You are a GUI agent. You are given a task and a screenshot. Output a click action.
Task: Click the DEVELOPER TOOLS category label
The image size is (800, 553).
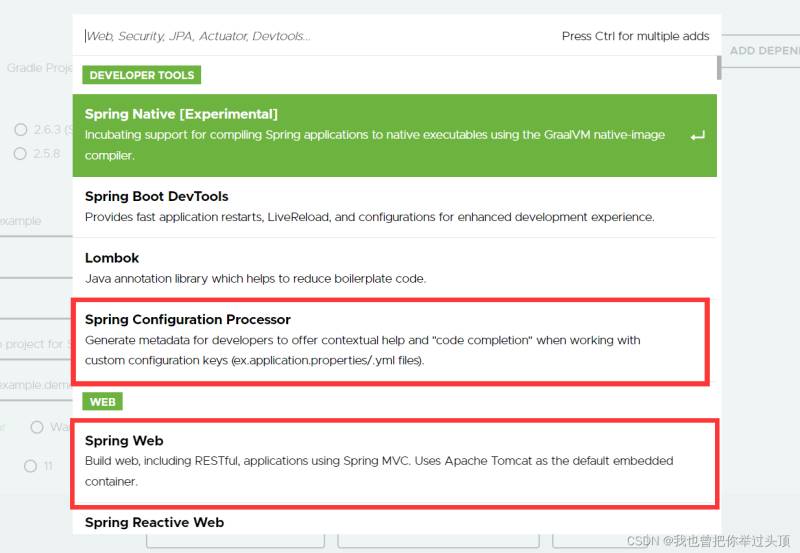tap(142, 75)
